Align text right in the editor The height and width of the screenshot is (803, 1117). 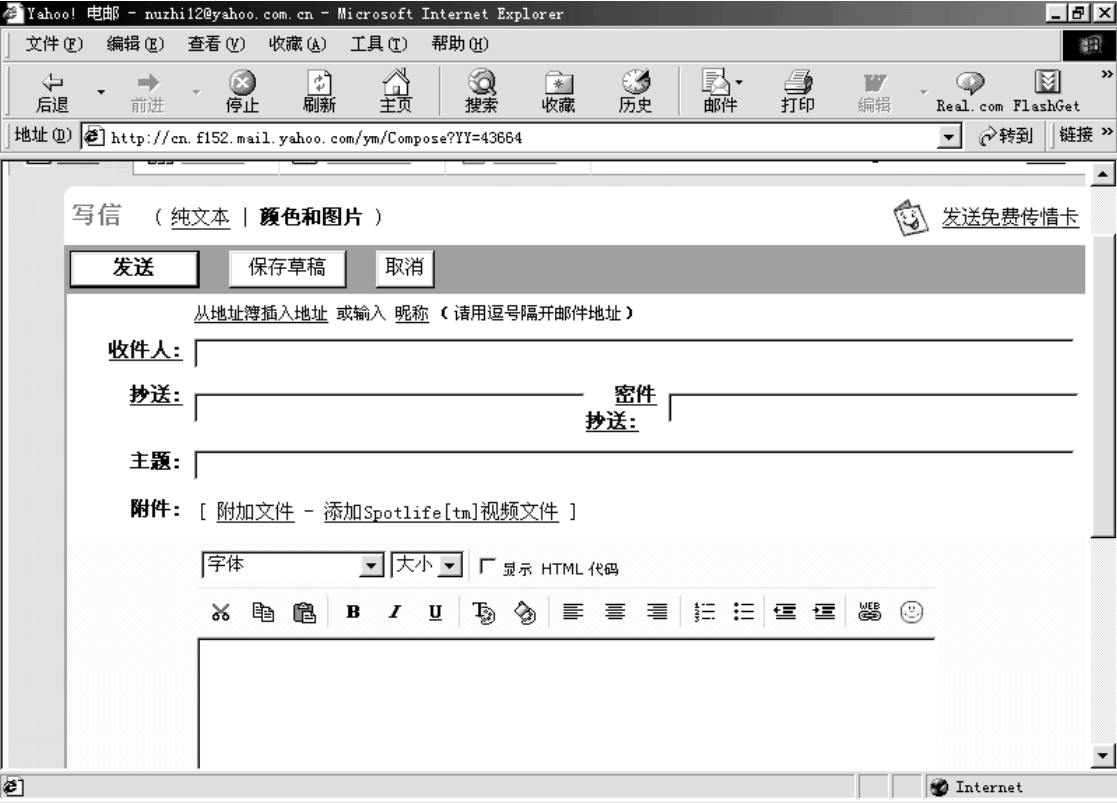point(657,612)
